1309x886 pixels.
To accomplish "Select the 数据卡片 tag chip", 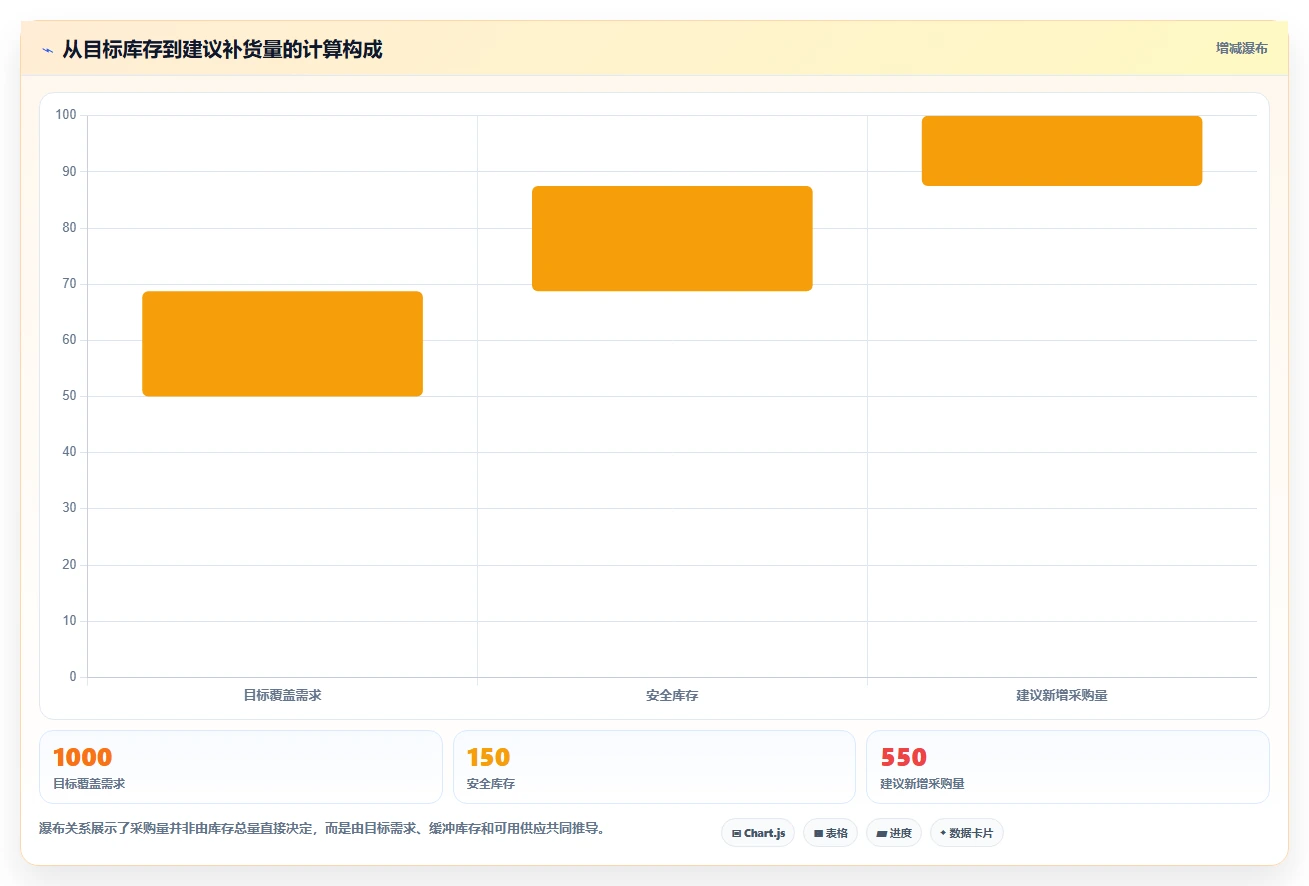I will coord(966,833).
